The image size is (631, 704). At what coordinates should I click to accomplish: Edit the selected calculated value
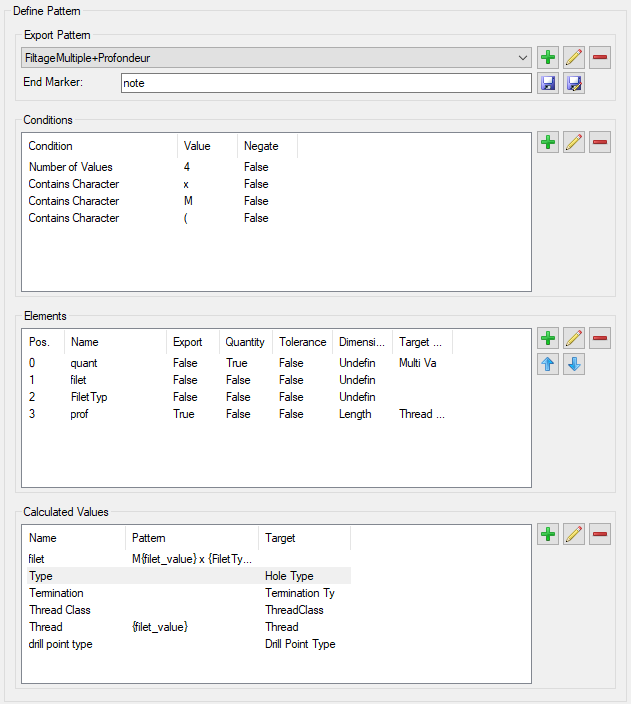click(x=574, y=535)
